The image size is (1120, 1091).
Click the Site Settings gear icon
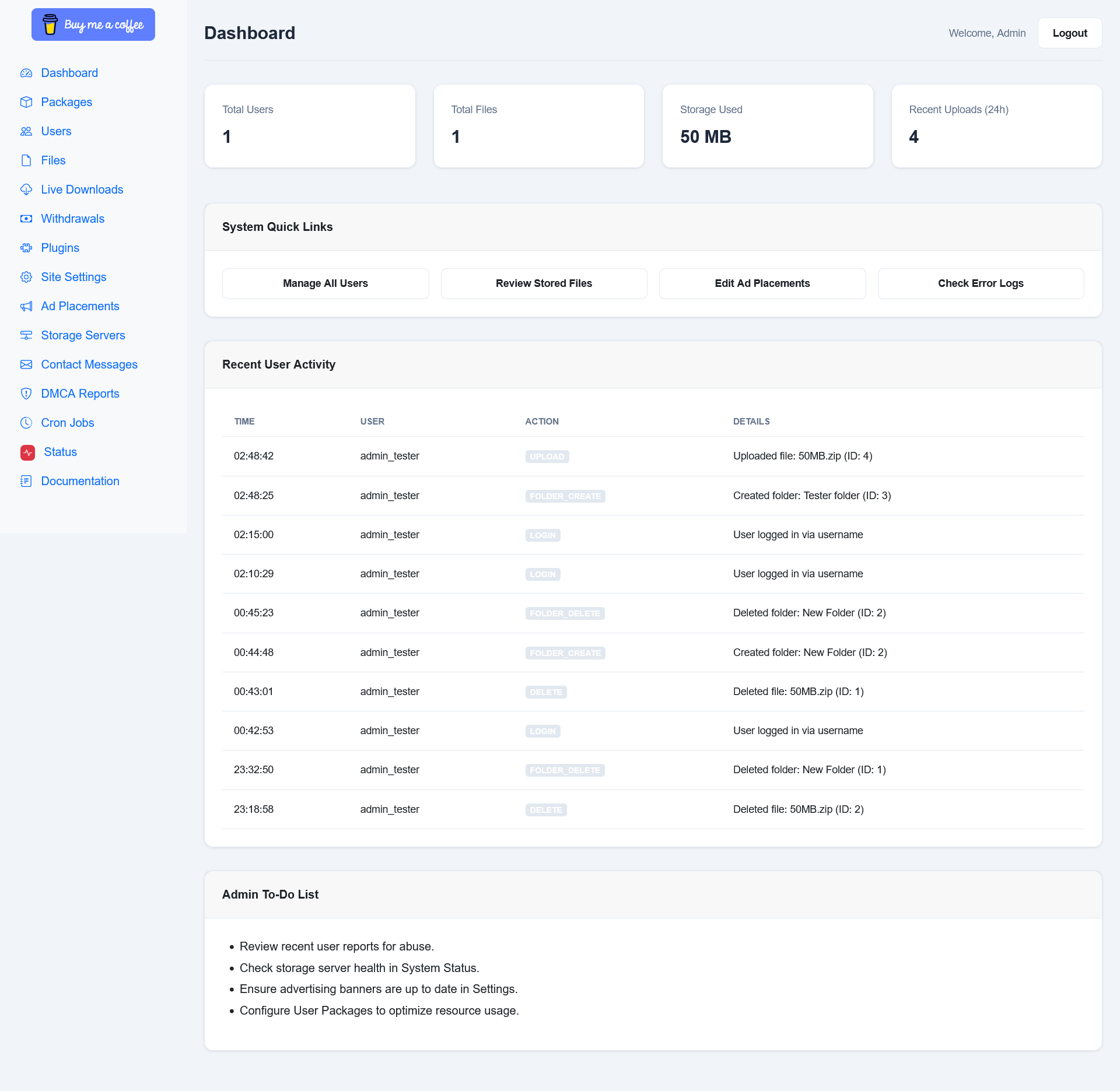[26, 277]
